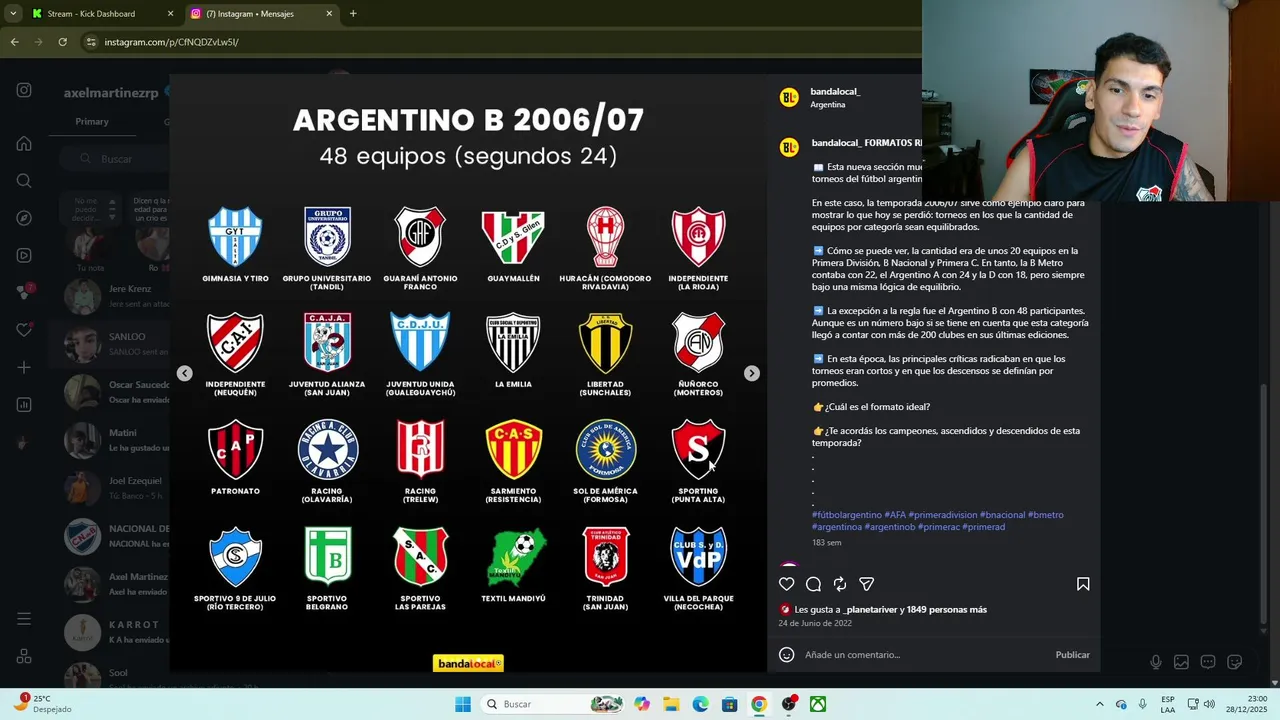Viewport: 1280px width, 720px height.
Task: Save the post with the bookmark icon
Action: tap(1083, 584)
